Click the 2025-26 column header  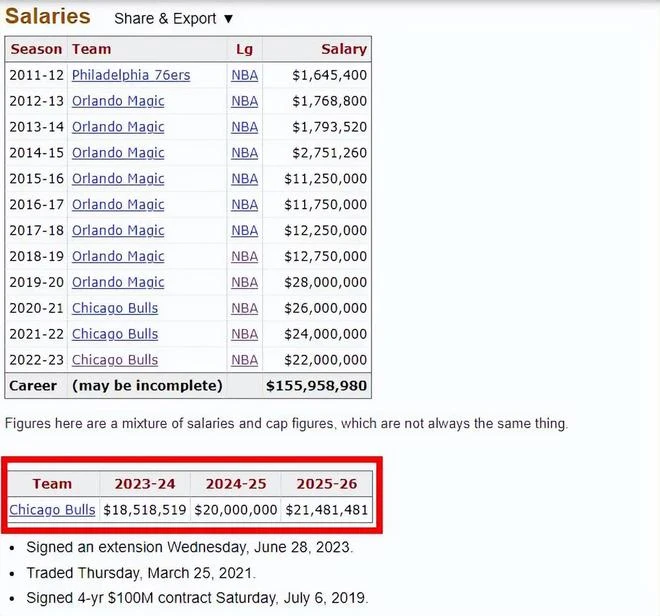[327, 484]
